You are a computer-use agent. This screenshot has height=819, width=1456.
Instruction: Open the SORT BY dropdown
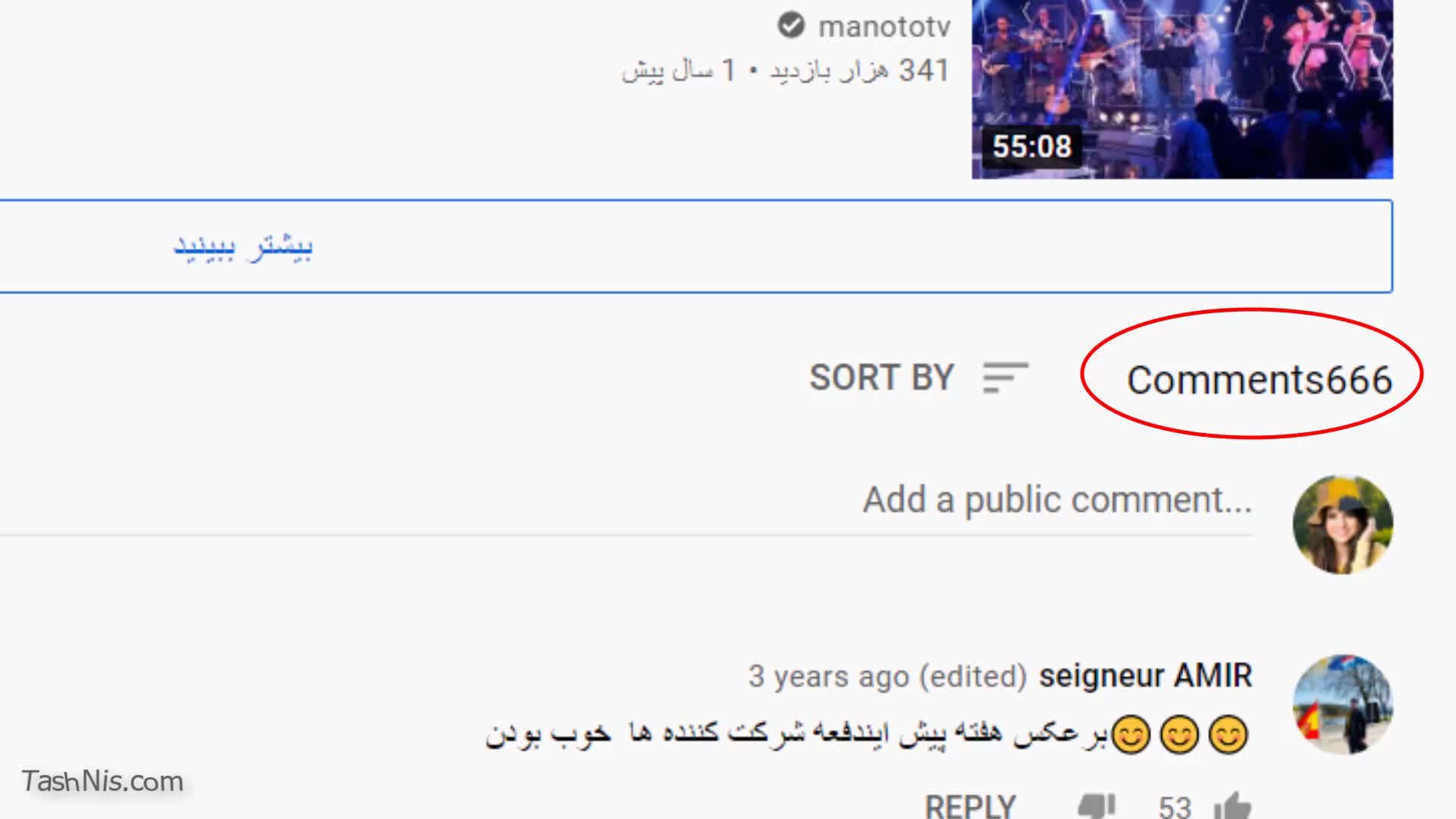pyautogui.click(x=919, y=378)
